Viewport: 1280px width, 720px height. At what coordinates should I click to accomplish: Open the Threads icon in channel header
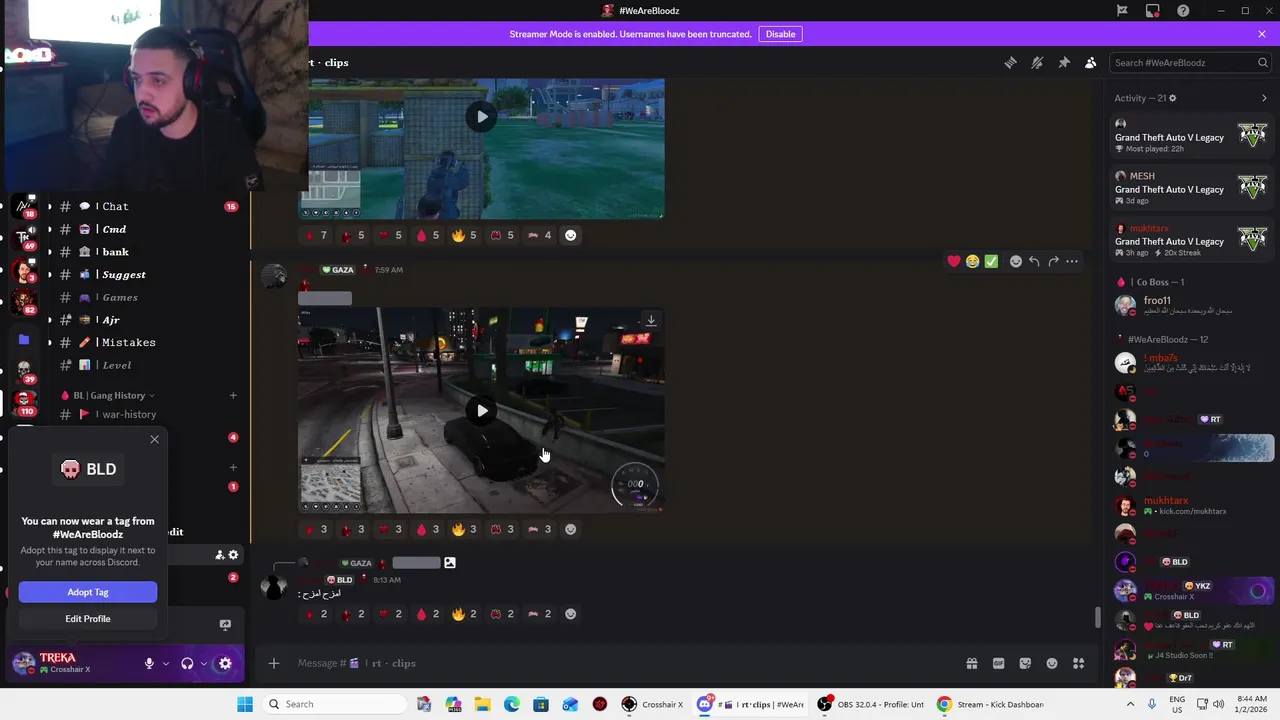[x=1010, y=62]
